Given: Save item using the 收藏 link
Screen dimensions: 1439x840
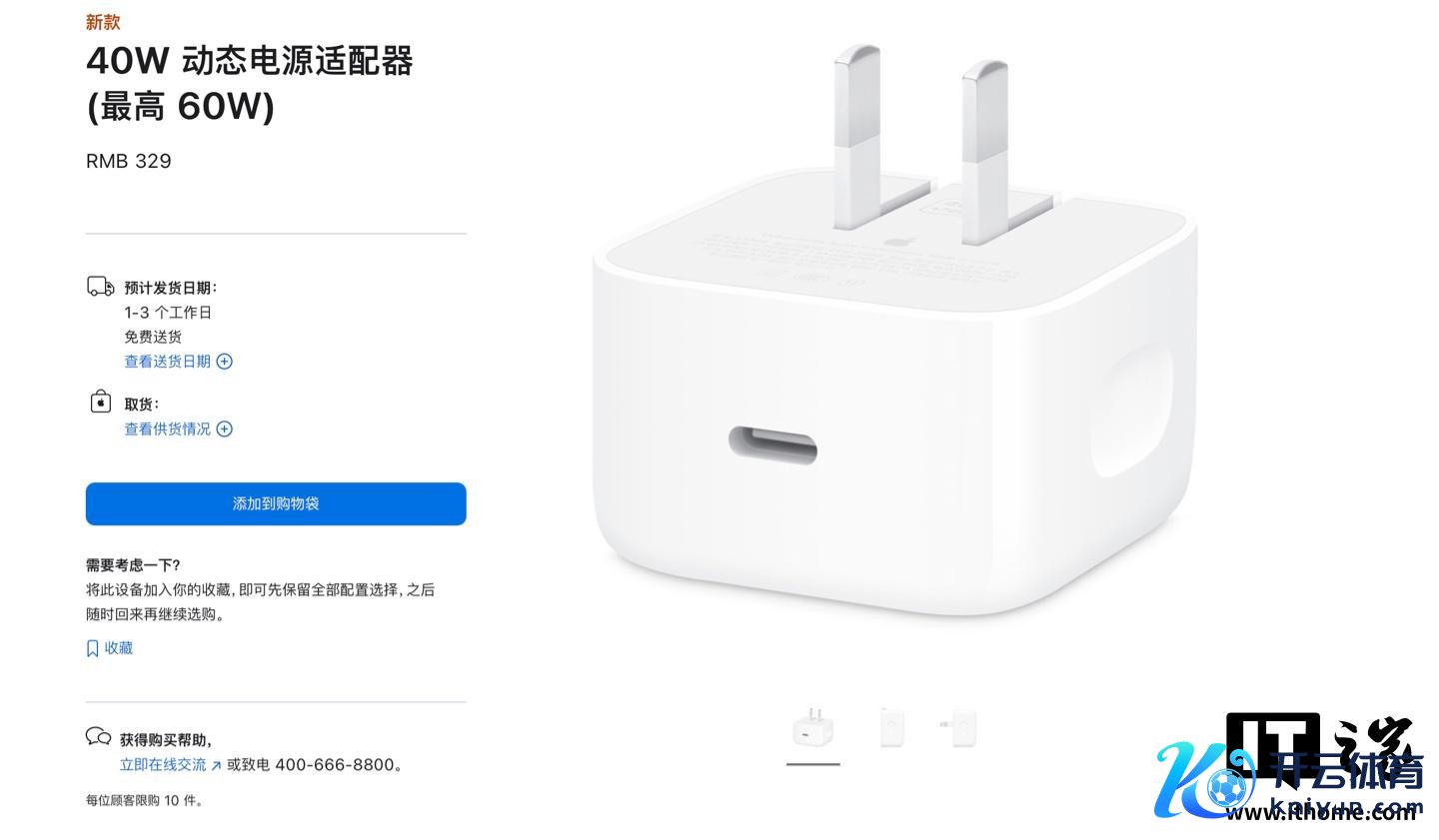Looking at the screenshot, I should [x=119, y=648].
